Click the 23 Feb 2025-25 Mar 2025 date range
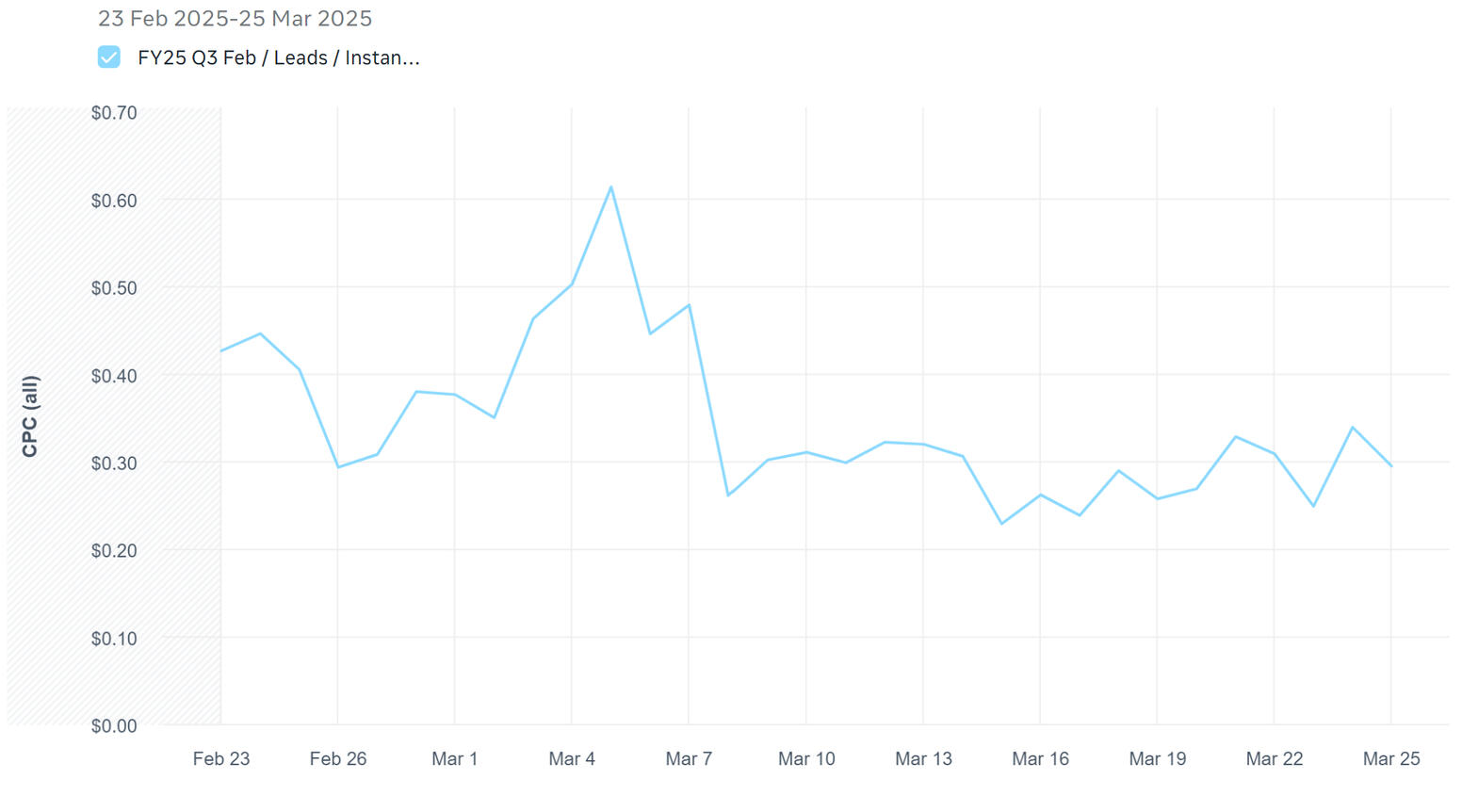 tap(235, 19)
